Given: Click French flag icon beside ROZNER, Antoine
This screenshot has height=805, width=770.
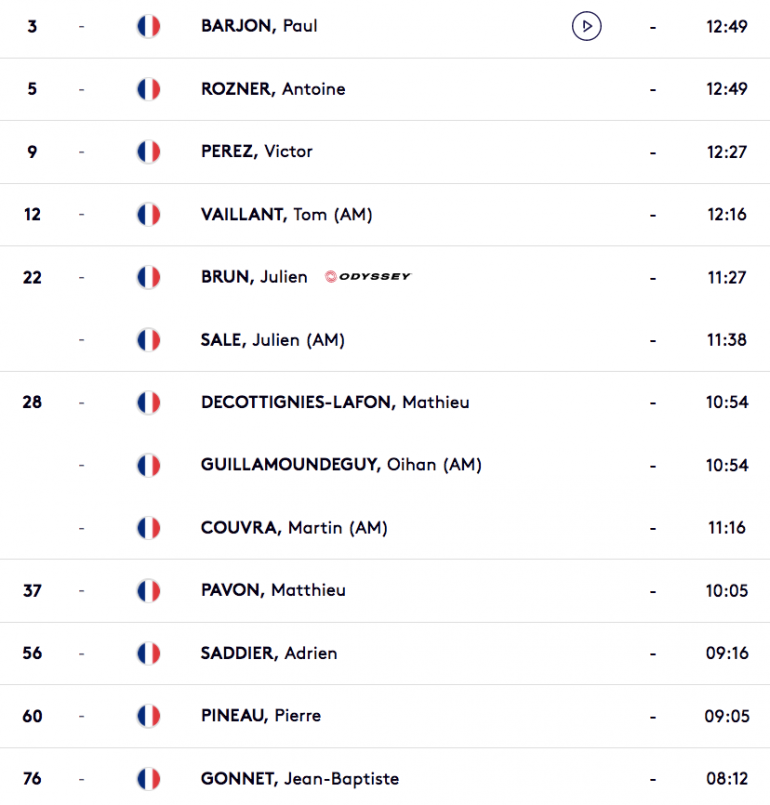Looking at the screenshot, I should (148, 89).
